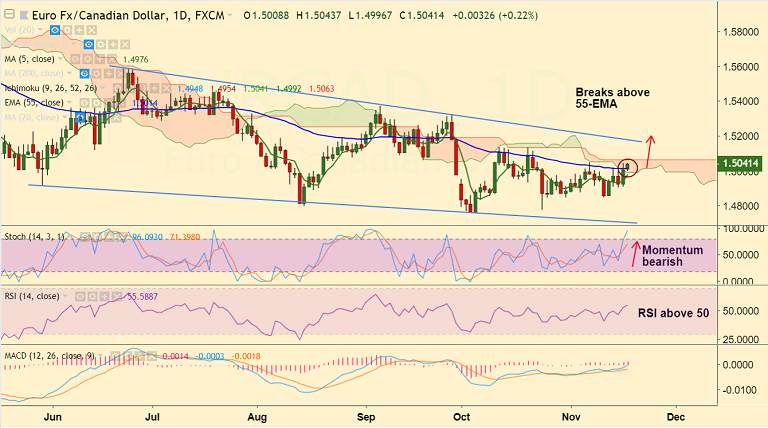This screenshot has width=768, height=428.
Task: Remove RSI (14, close) indicator with X
Action: [x=117, y=297]
